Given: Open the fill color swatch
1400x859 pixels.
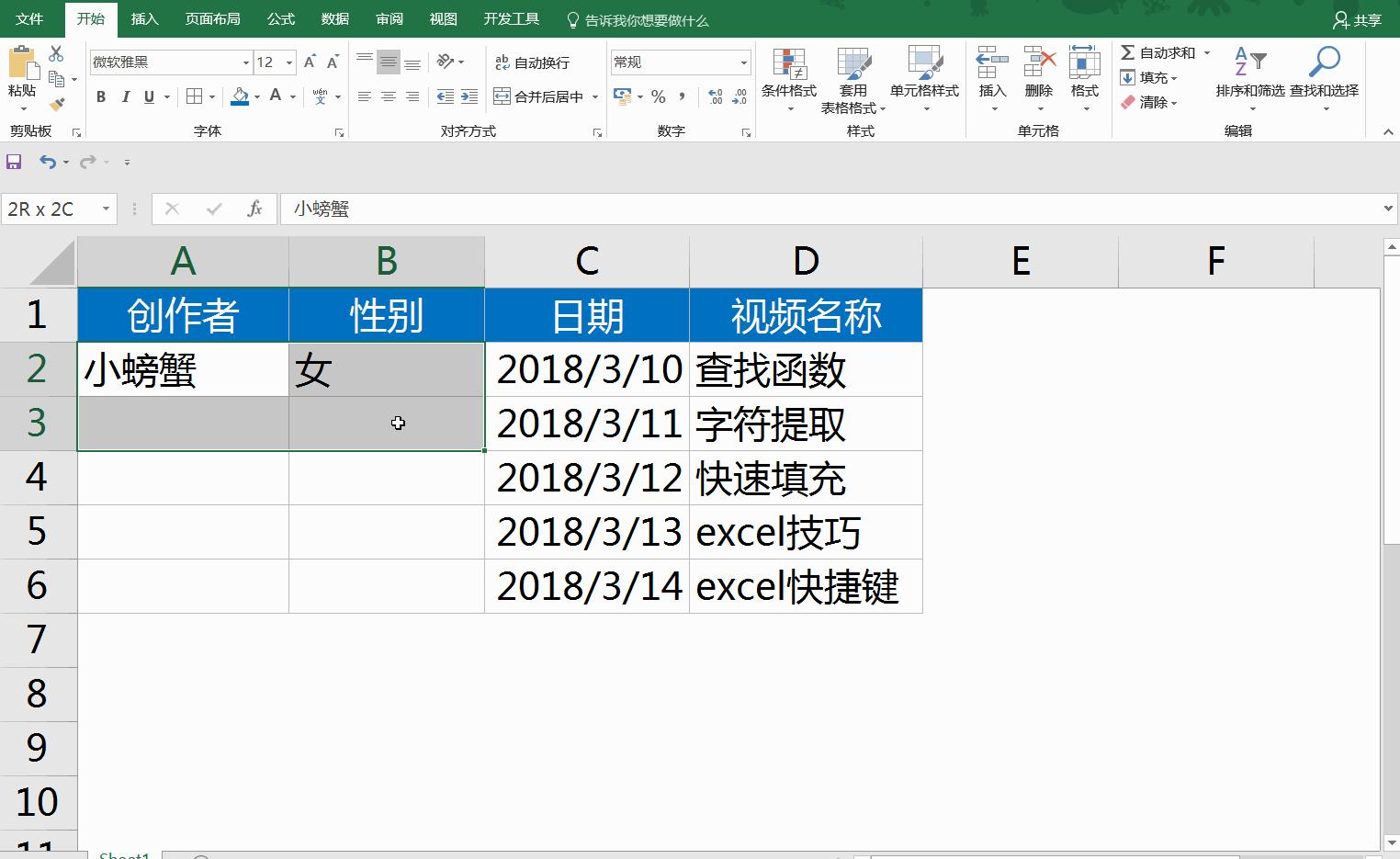Looking at the screenshot, I should click(239, 96).
